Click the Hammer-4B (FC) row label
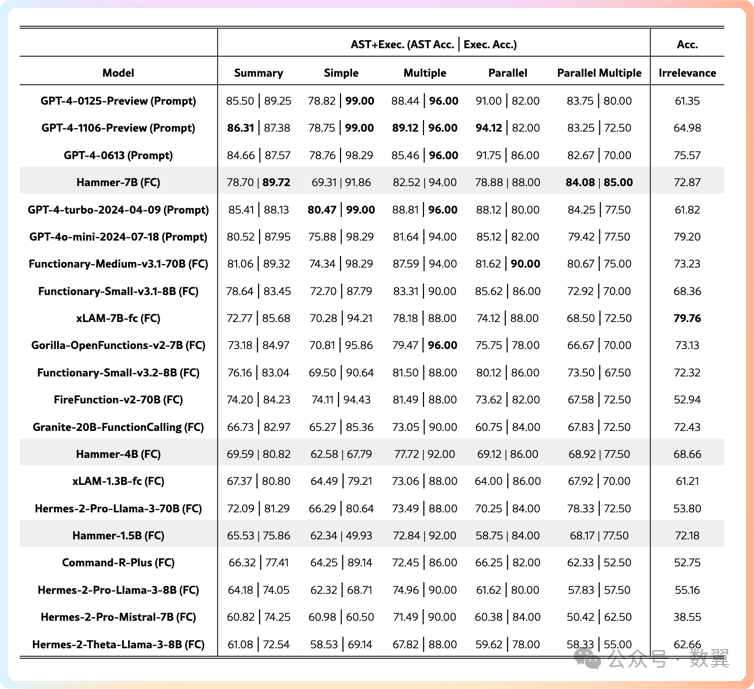Image resolution: width=754 pixels, height=689 pixels. tap(118, 454)
